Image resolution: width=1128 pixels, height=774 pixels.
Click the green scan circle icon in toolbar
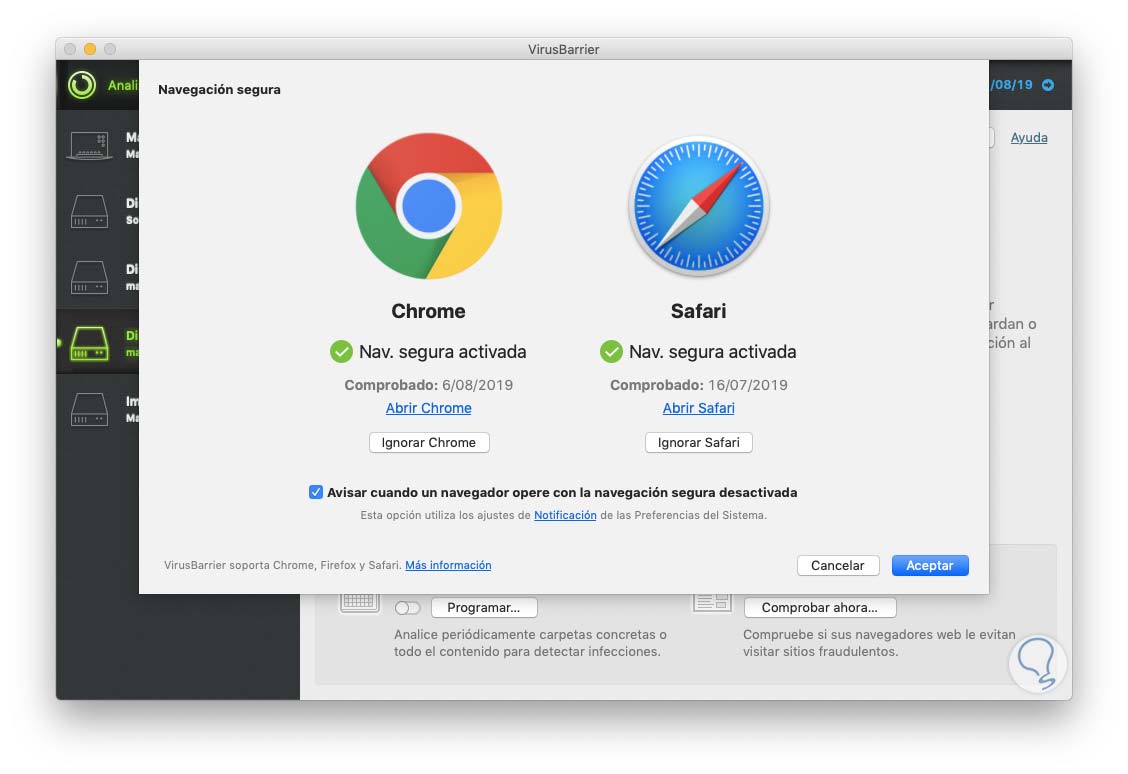(82, 85)
